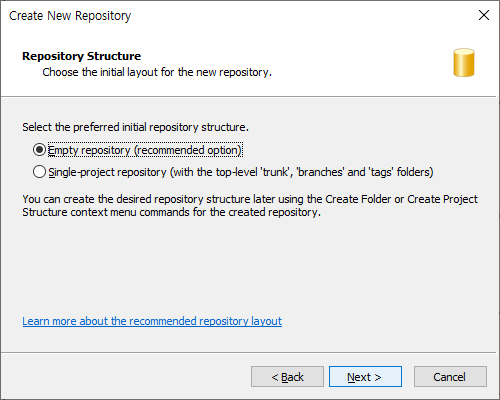The width and height of the screenshot is (500, 400).
Task: Click the 'You can create the desired' paragraph
Action: (x=250, y=205)
